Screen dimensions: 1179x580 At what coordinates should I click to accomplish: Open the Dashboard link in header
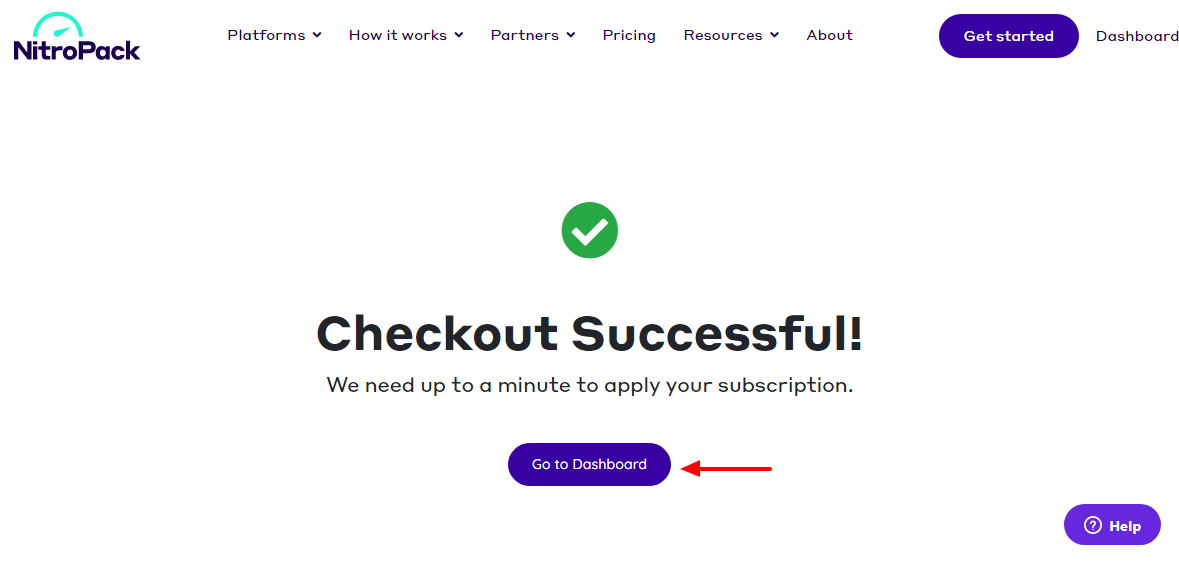coord(1137,36)
